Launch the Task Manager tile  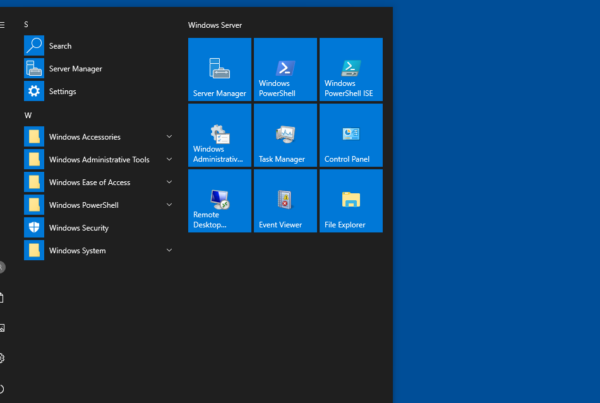click(x=285, y=135)
